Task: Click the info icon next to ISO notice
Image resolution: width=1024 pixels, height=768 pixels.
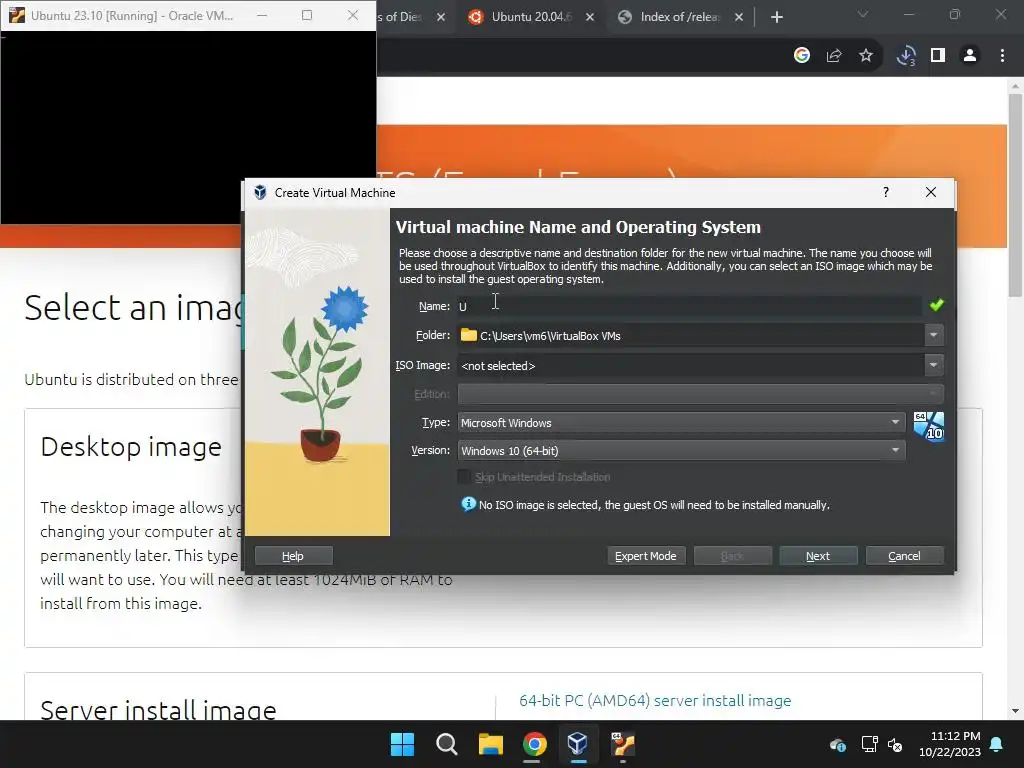Action: (468, 504)
